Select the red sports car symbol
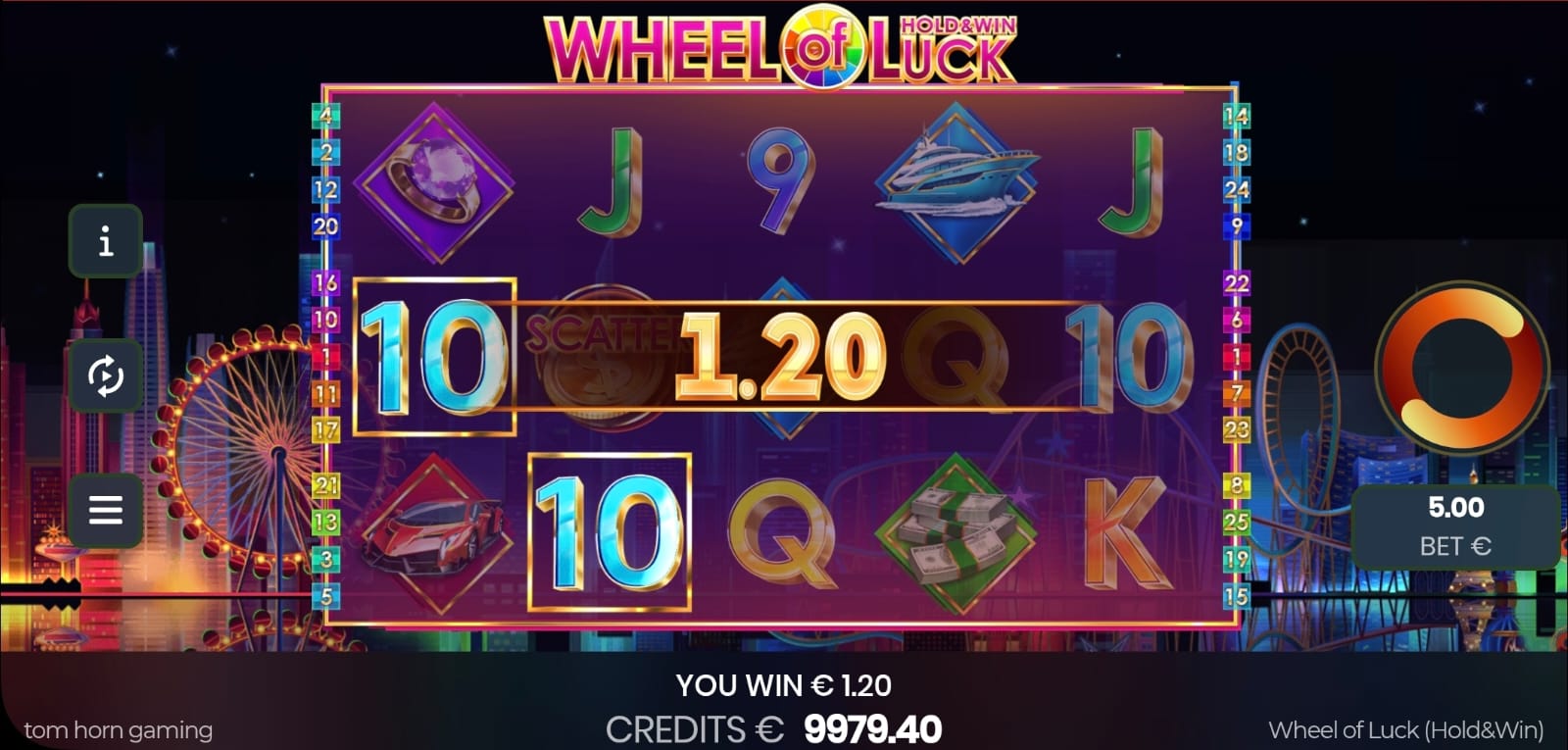 [x=433, y=531]
